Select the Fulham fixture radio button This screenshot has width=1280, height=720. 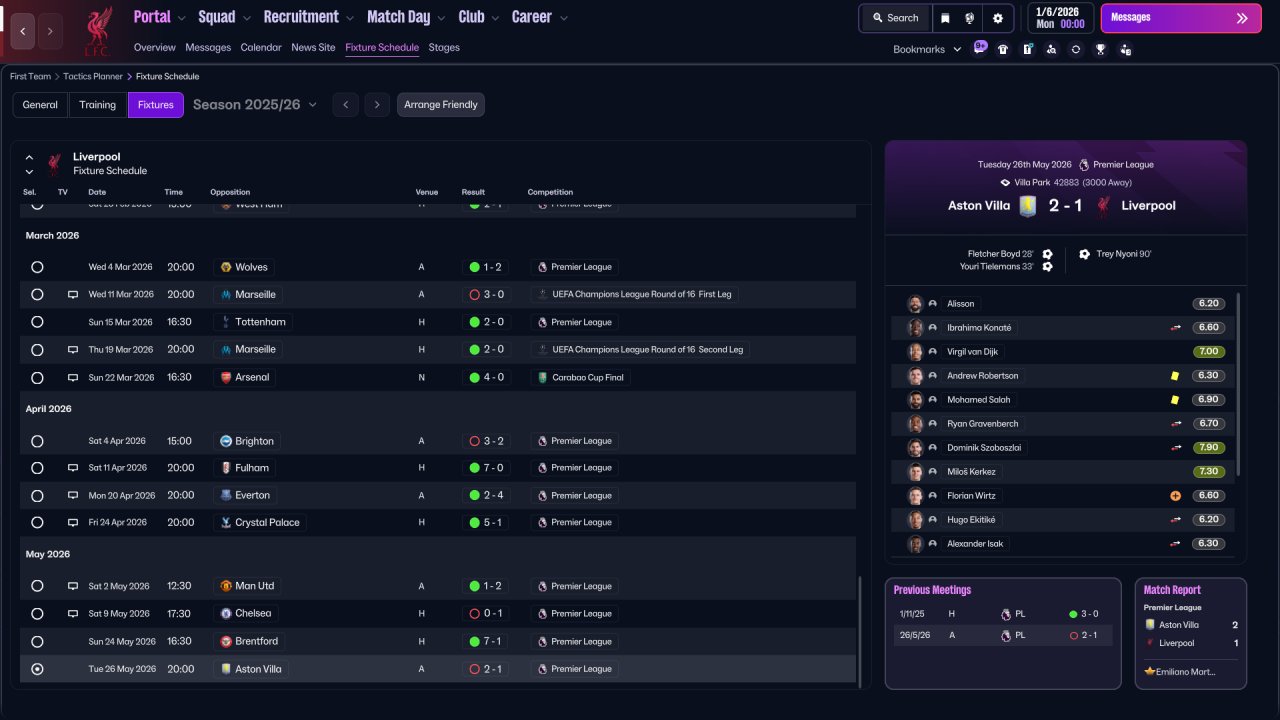[x=37, y=468]
